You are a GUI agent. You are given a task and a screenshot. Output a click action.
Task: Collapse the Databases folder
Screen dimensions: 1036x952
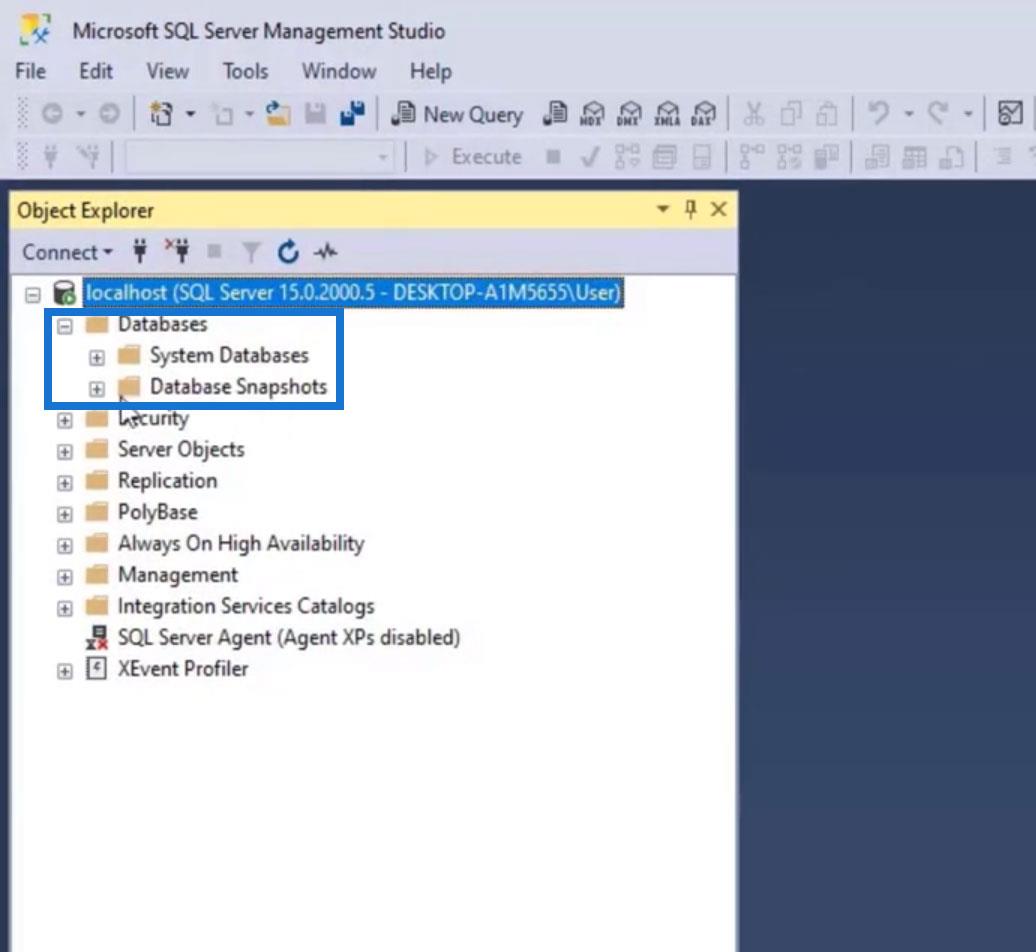pyautogui.click(x=64, y=326)
